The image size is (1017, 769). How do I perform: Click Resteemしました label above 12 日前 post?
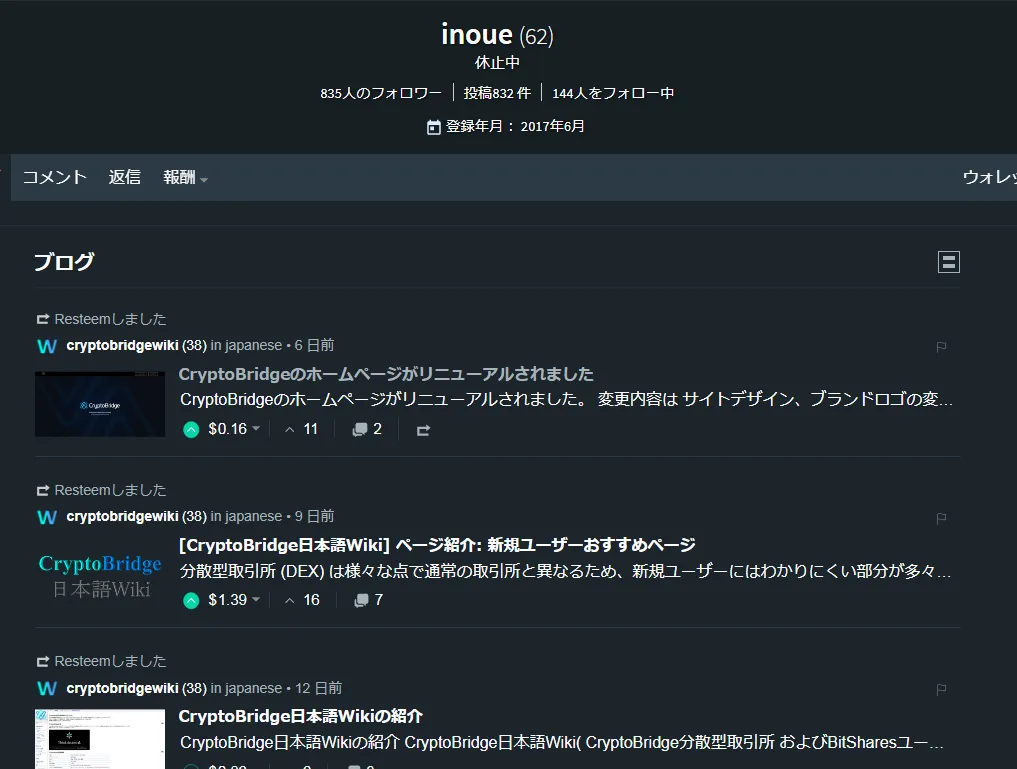110,661
